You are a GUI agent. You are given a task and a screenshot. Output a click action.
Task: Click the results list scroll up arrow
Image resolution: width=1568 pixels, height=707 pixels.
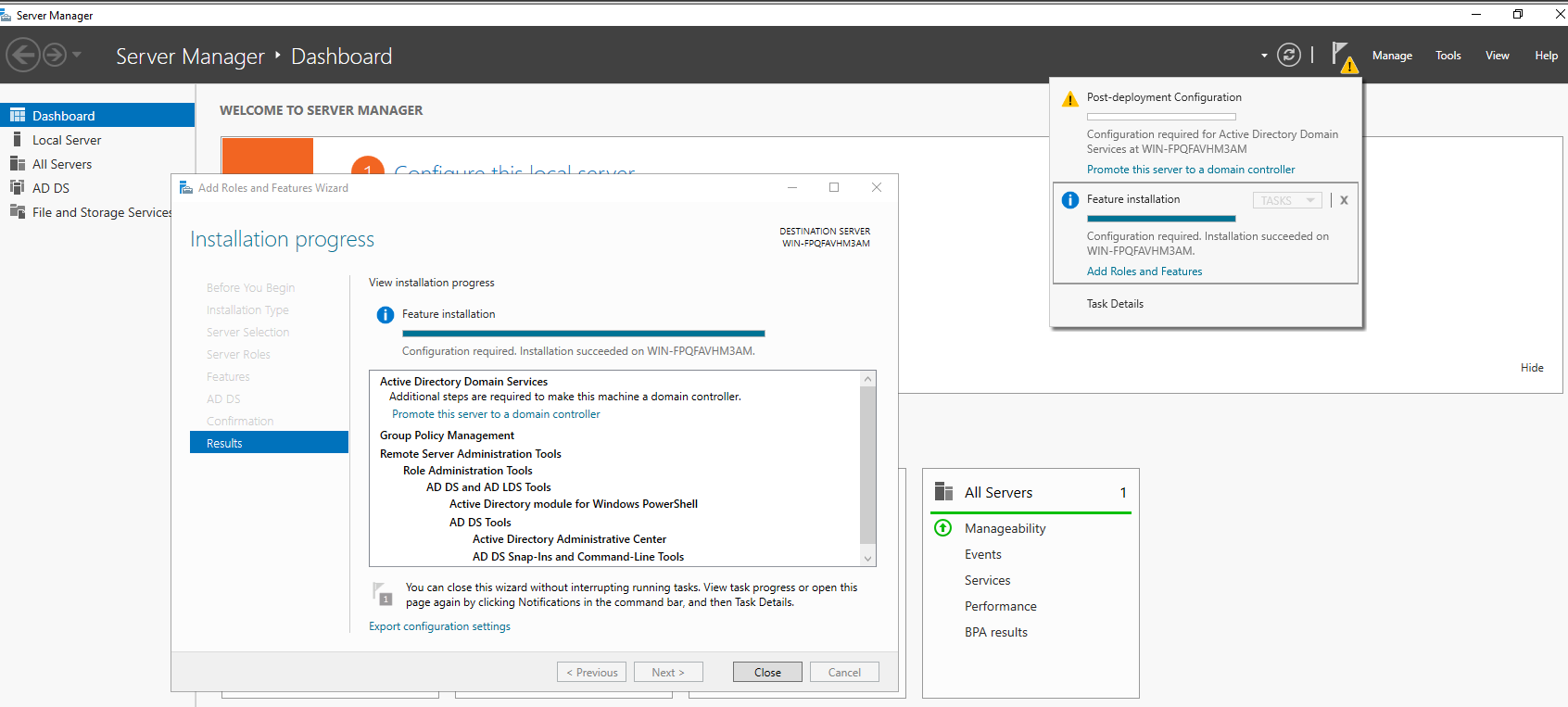(867, 379)
